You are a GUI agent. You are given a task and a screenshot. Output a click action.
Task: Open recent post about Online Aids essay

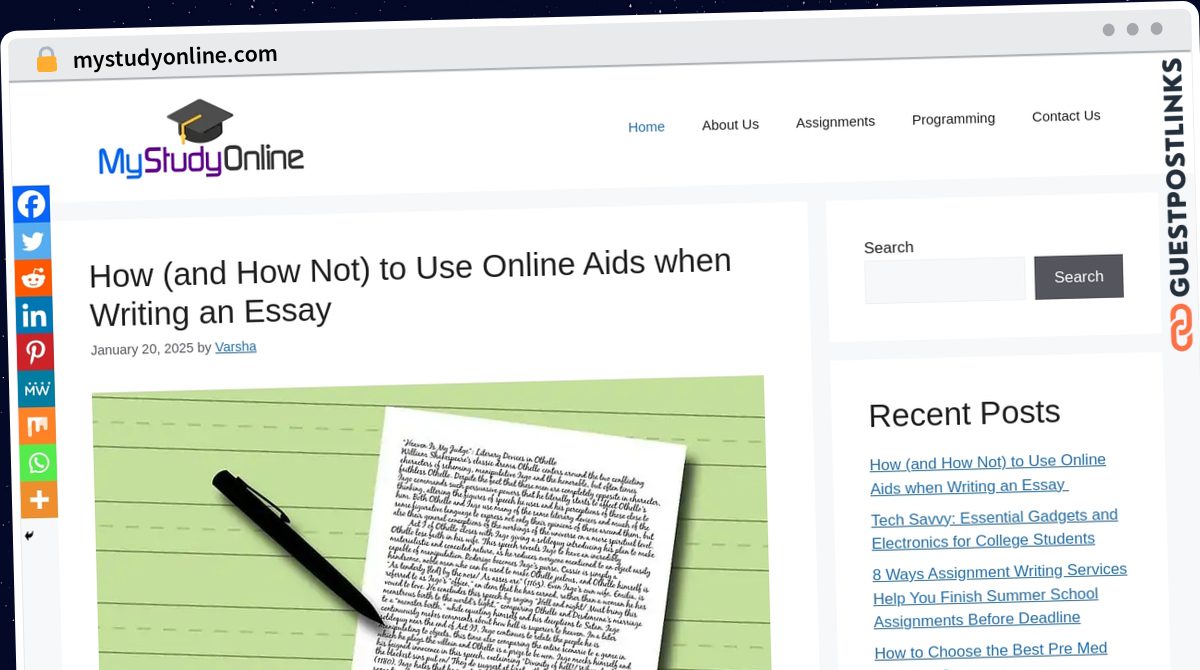(988, 474)
